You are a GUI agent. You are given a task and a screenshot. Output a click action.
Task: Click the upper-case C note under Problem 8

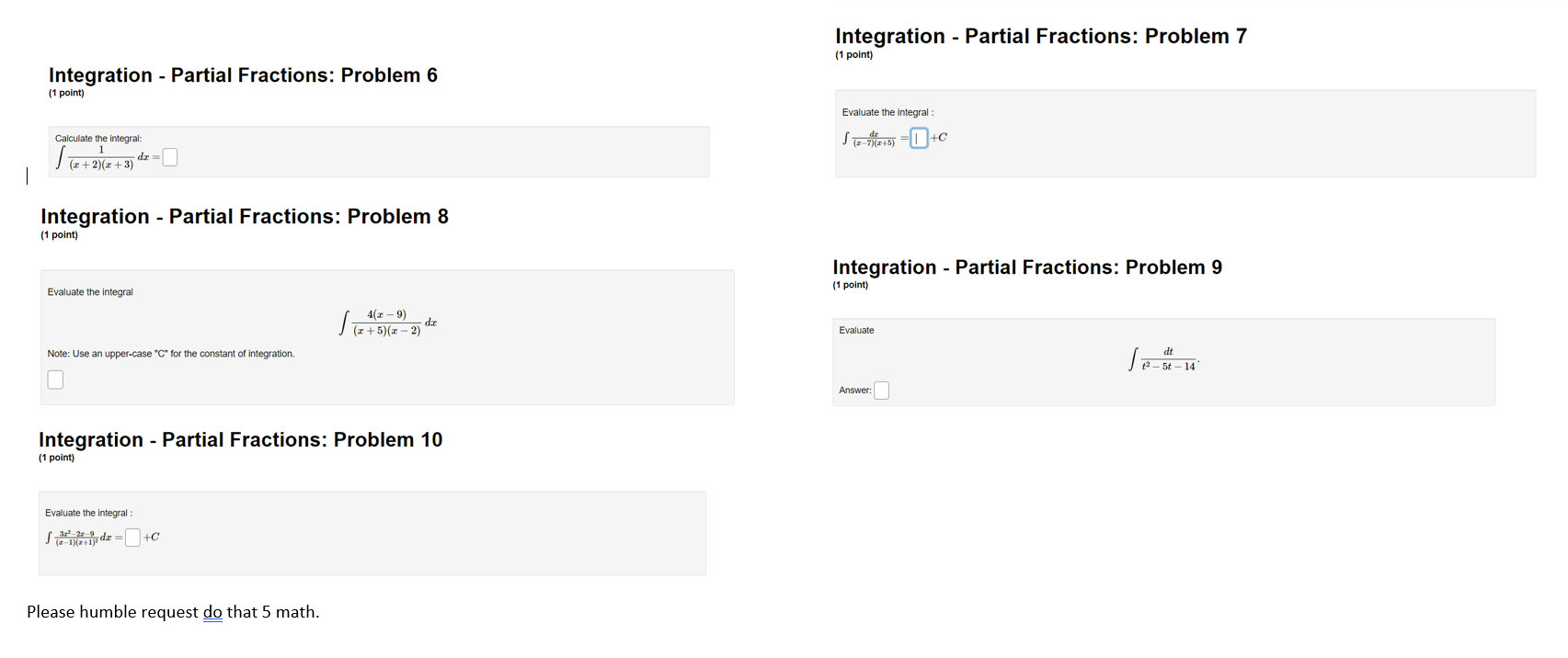coord(171,354)
